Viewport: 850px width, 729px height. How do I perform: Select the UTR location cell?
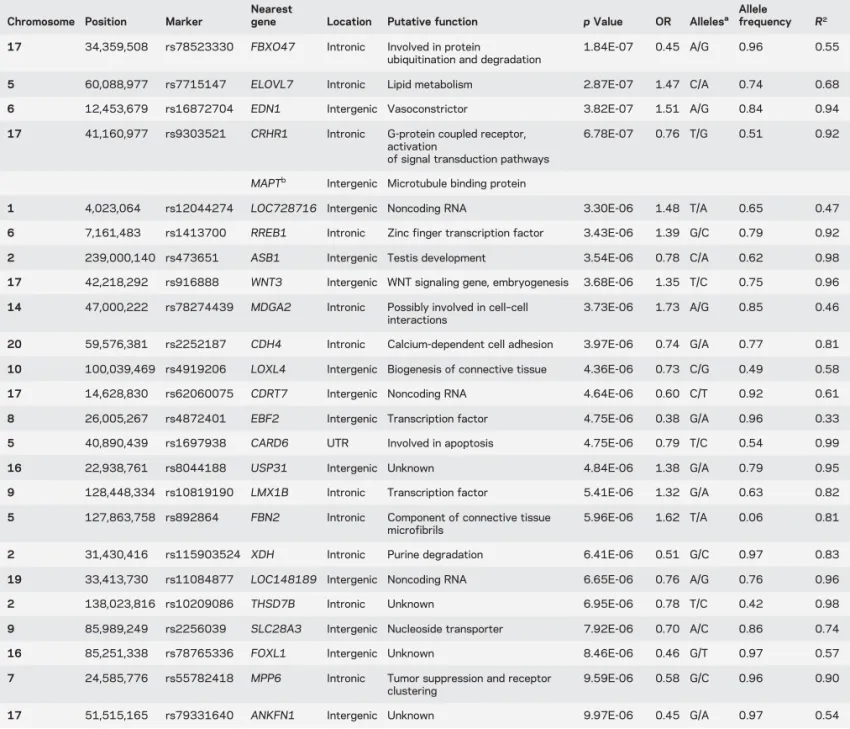(x=337, y=443)
